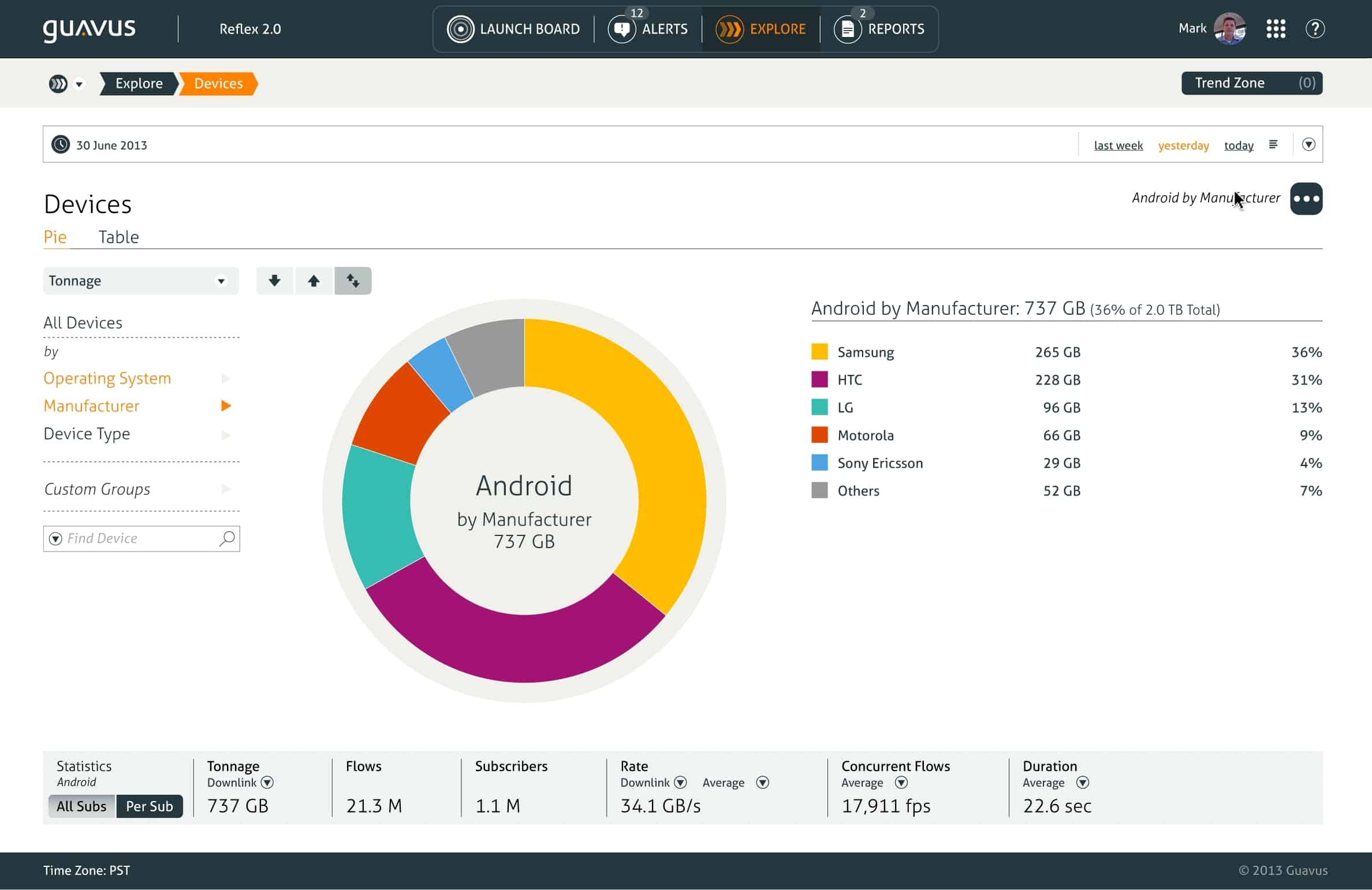Open the help question mark icon
The width and height of the screenshot is (1372, 890).
pos(1315,28)
